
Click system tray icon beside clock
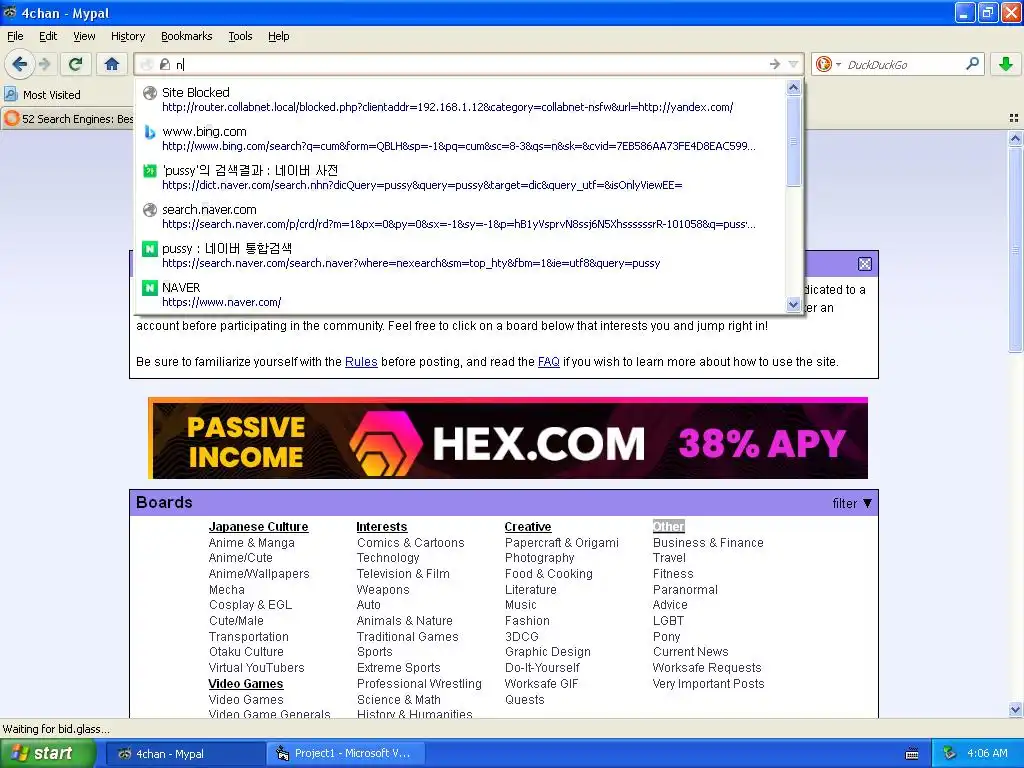950,753
